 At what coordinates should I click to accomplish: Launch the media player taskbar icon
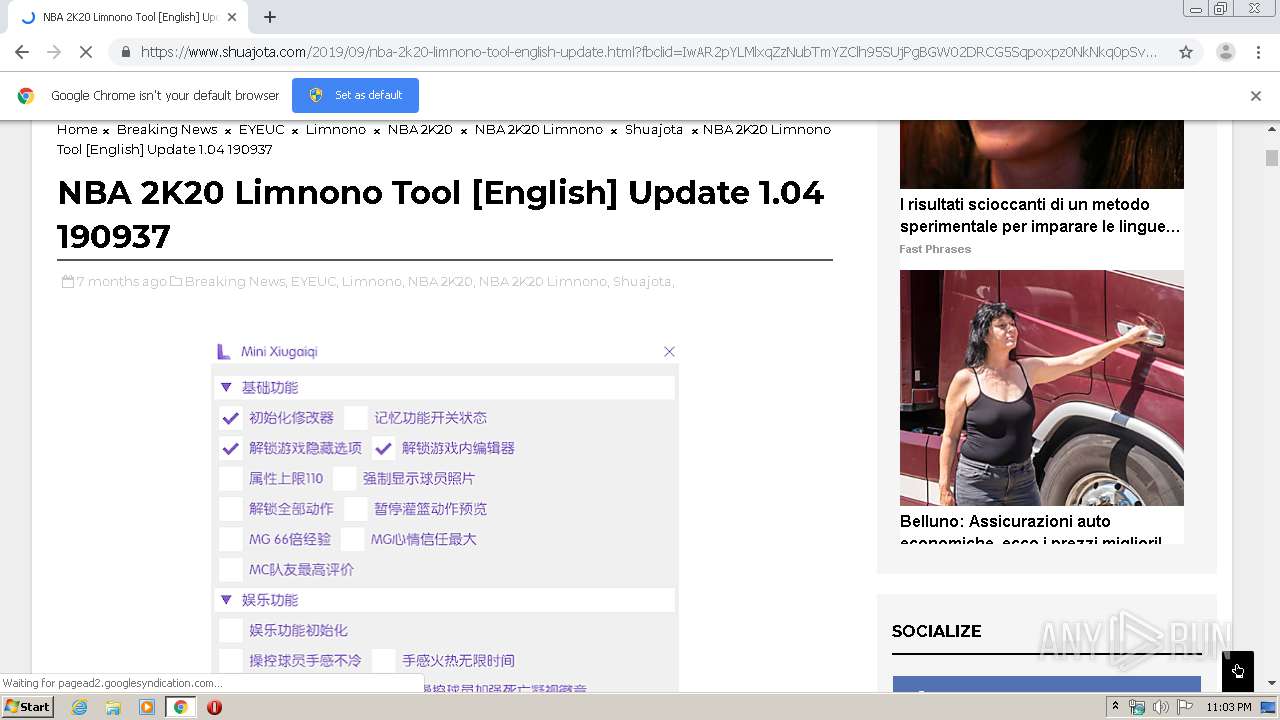click(x=147, y=707)
